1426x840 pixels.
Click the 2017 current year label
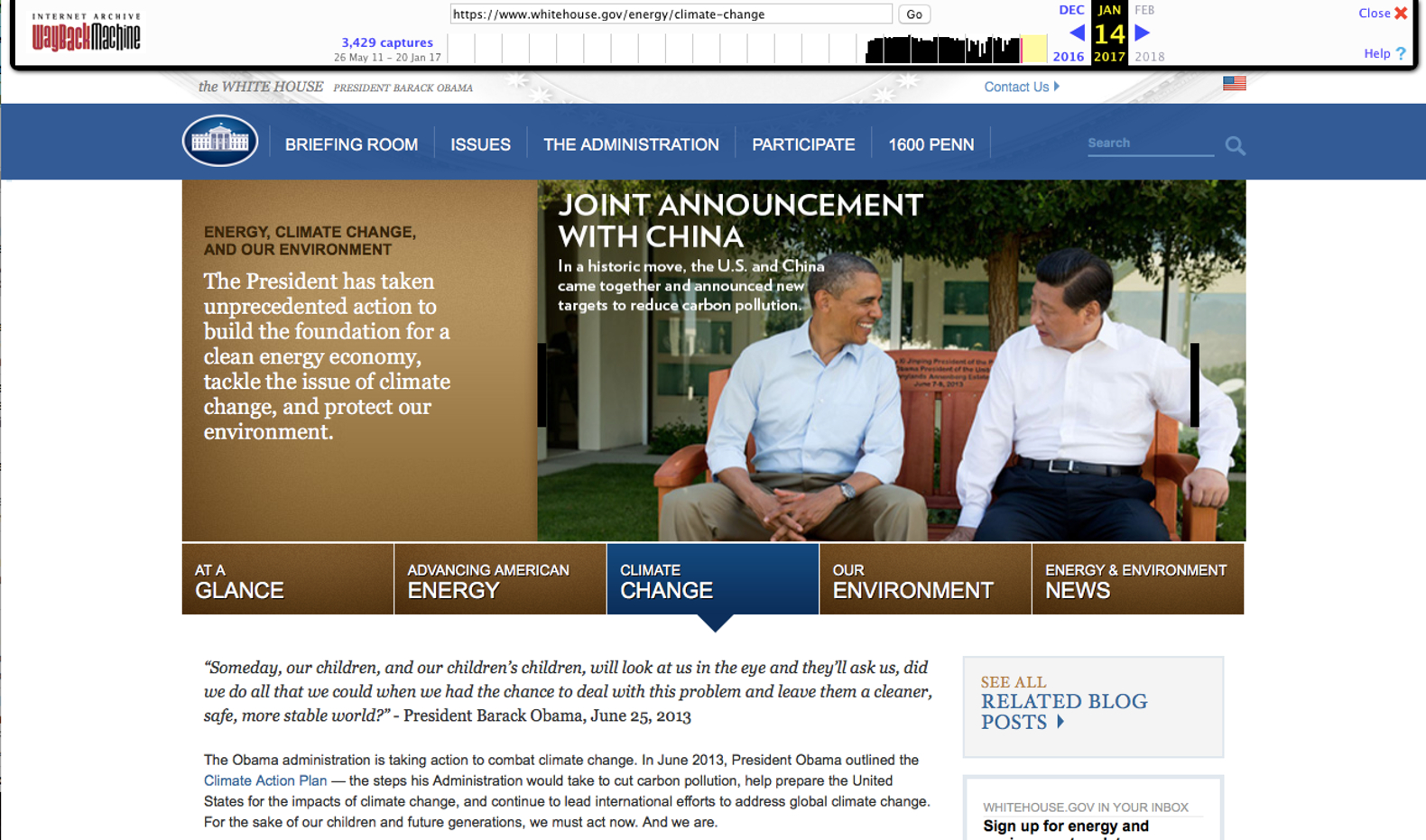(1109, 56)
